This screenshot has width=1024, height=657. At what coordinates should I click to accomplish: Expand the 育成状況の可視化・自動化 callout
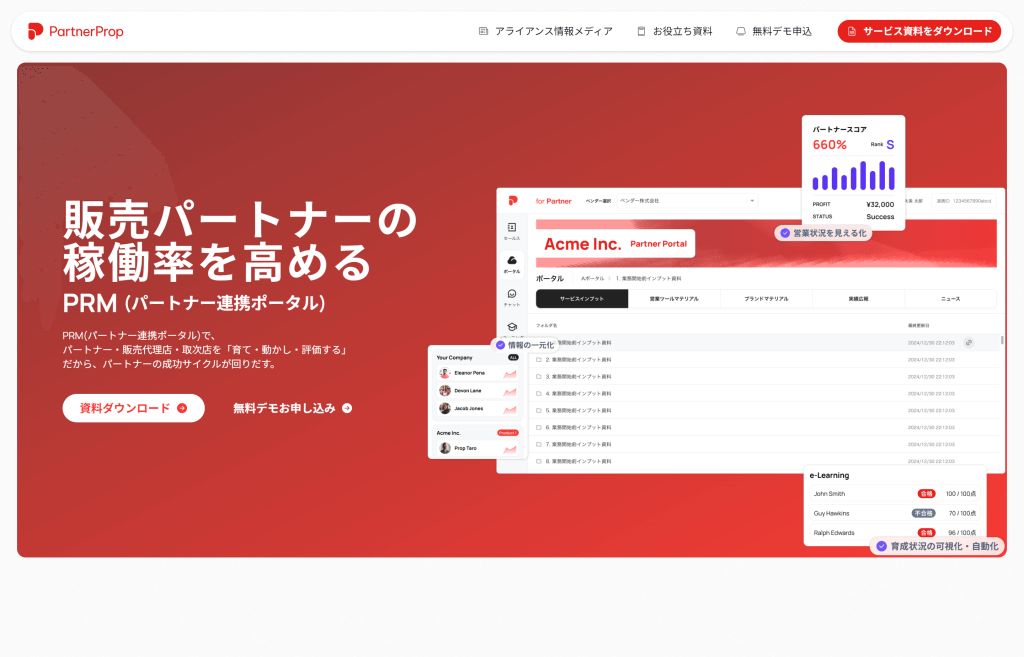tap(940, 546)
